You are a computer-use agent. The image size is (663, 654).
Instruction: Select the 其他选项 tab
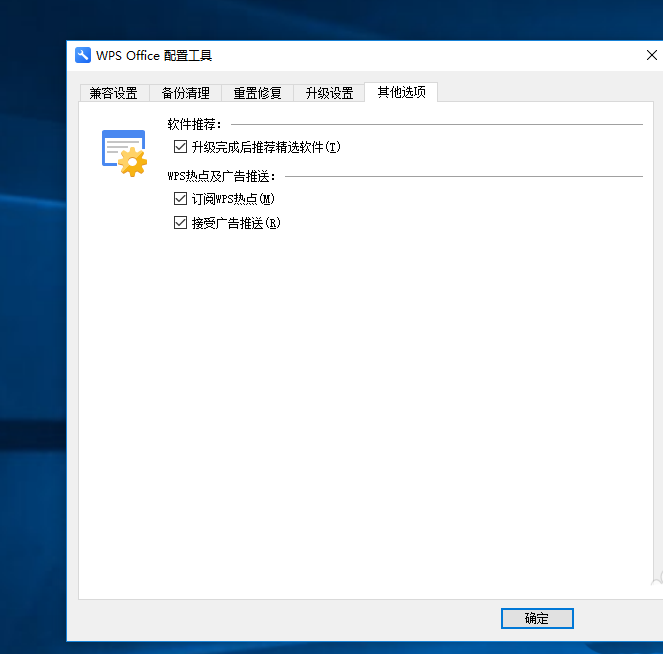click(x=401, y=92)
